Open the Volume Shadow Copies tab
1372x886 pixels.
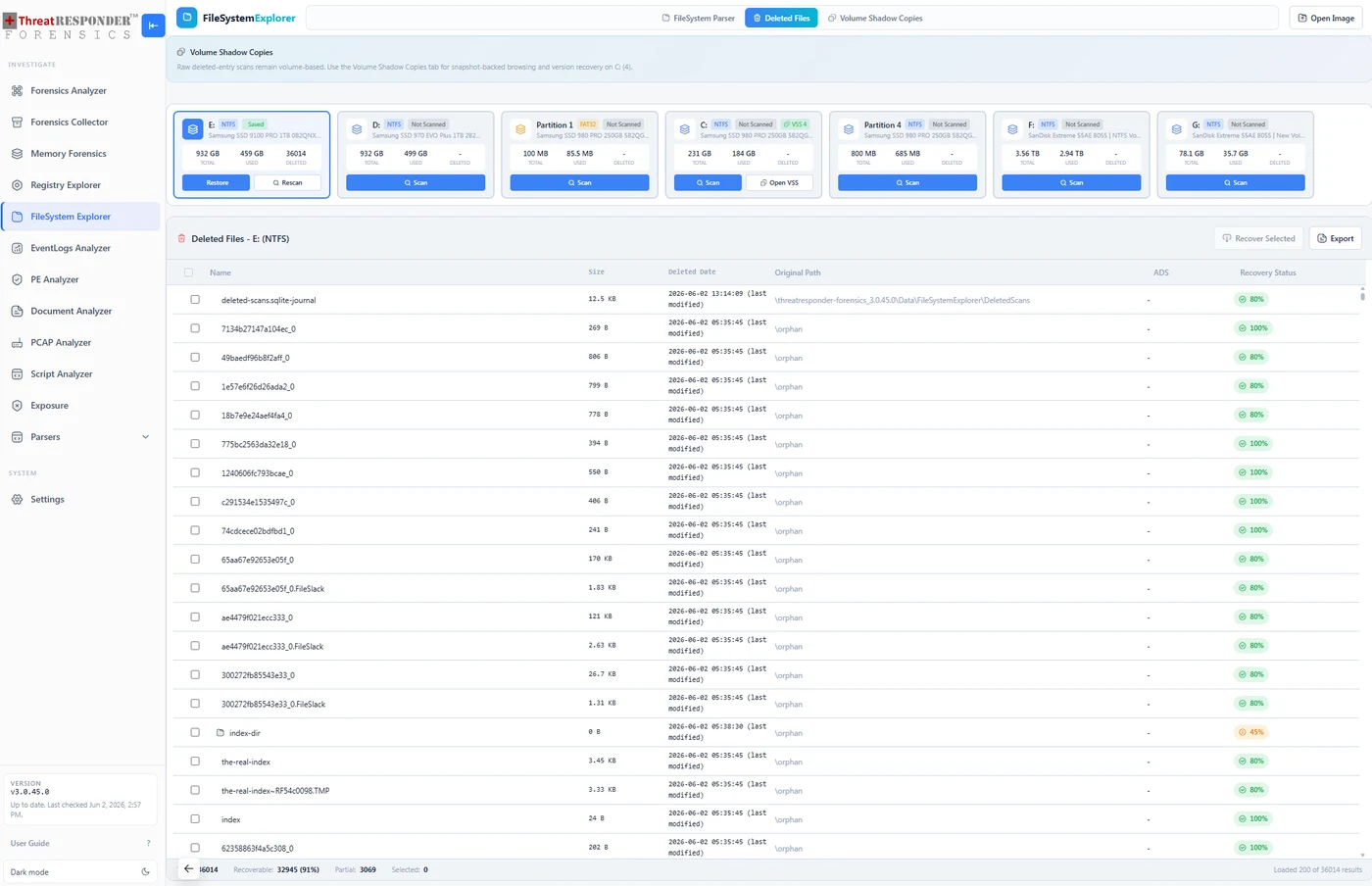tap(875, 18)
